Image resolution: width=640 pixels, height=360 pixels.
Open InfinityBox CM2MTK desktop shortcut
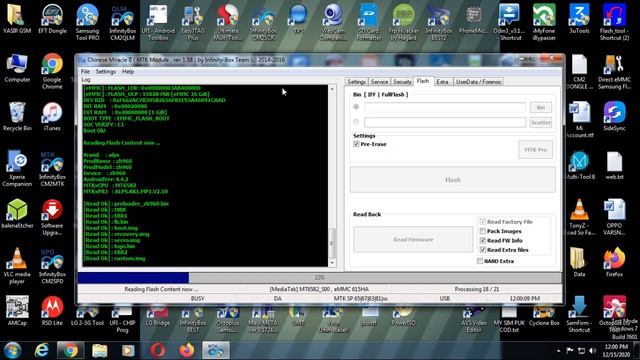[x=52, y=168]
